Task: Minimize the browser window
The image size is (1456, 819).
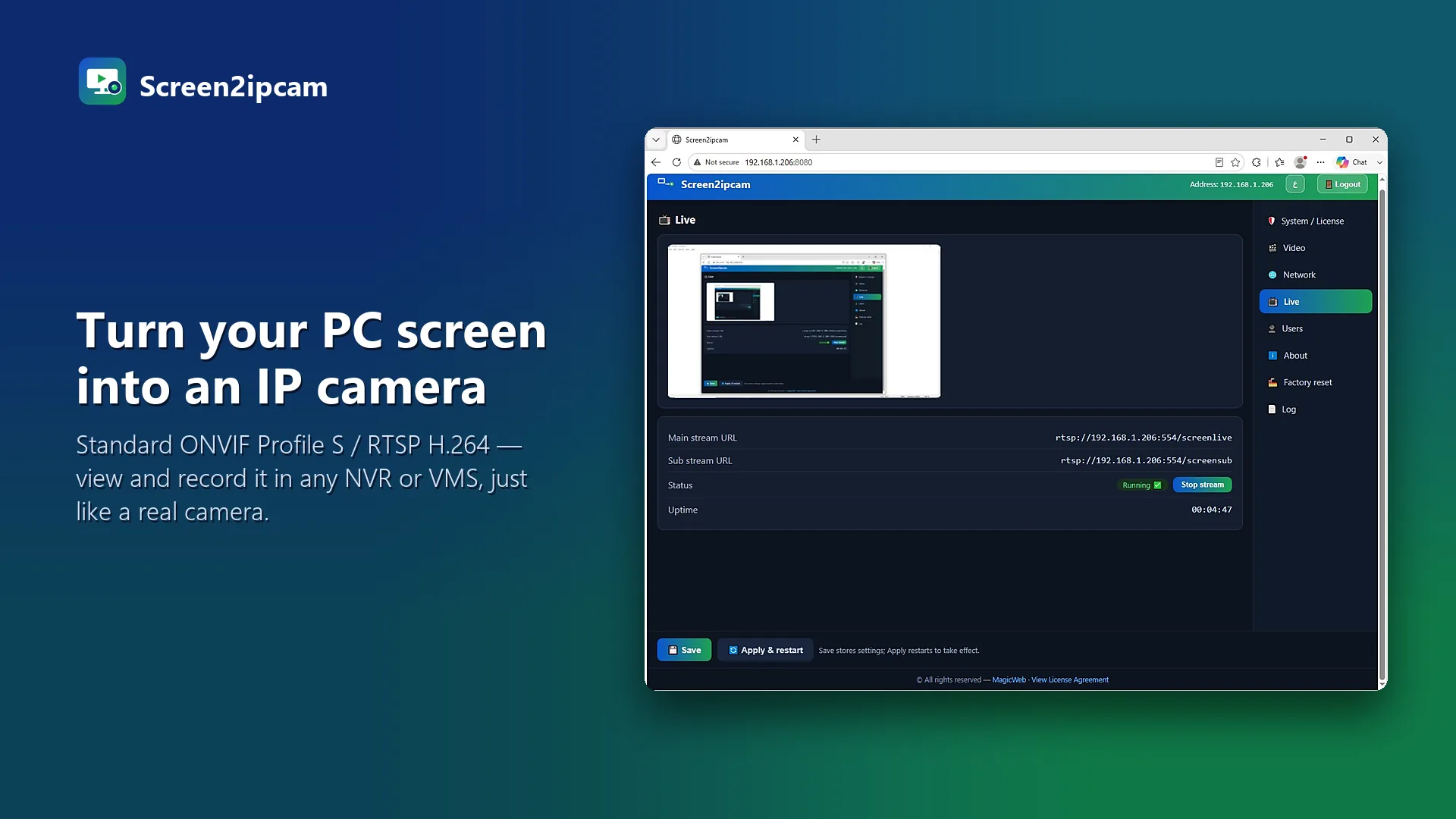Action: click(x=1323, y=140)
